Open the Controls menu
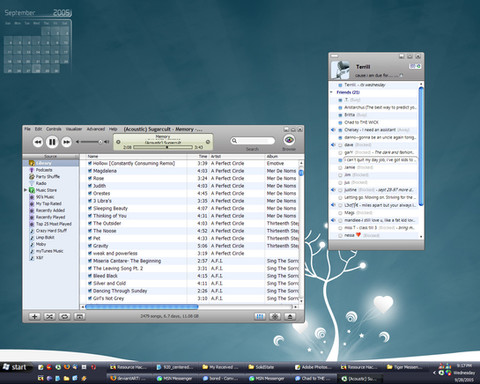This screenshot has height=384, width=480. (53, 129)
